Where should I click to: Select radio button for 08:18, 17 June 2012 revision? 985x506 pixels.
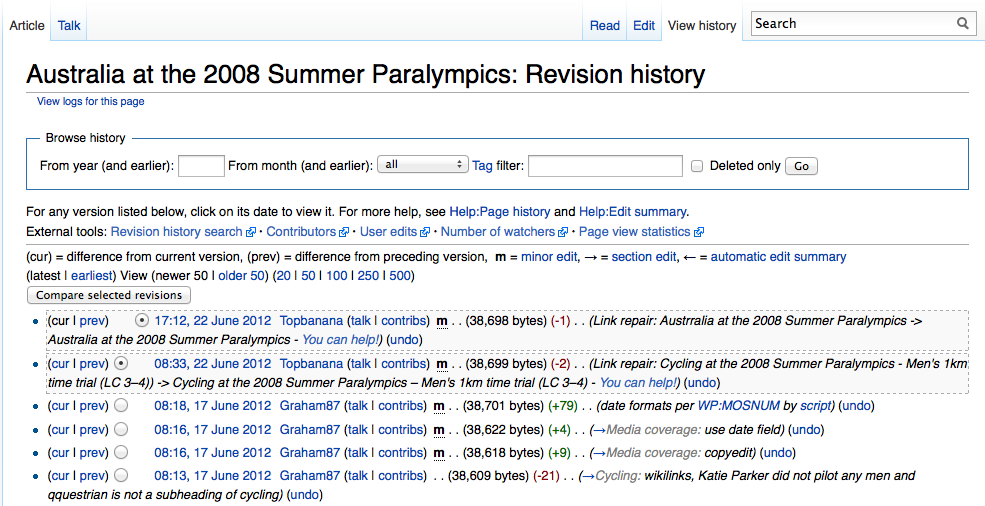click(122, 405)
